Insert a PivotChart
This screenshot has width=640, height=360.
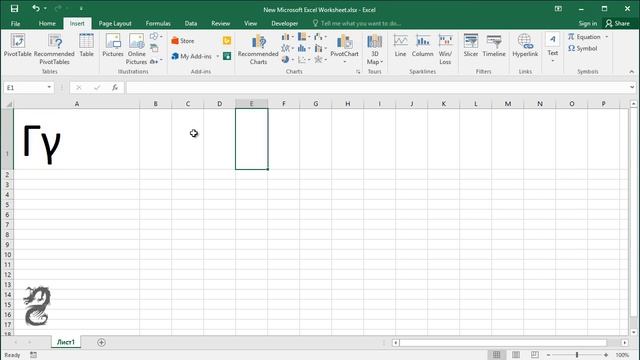[x=344, y=49]
